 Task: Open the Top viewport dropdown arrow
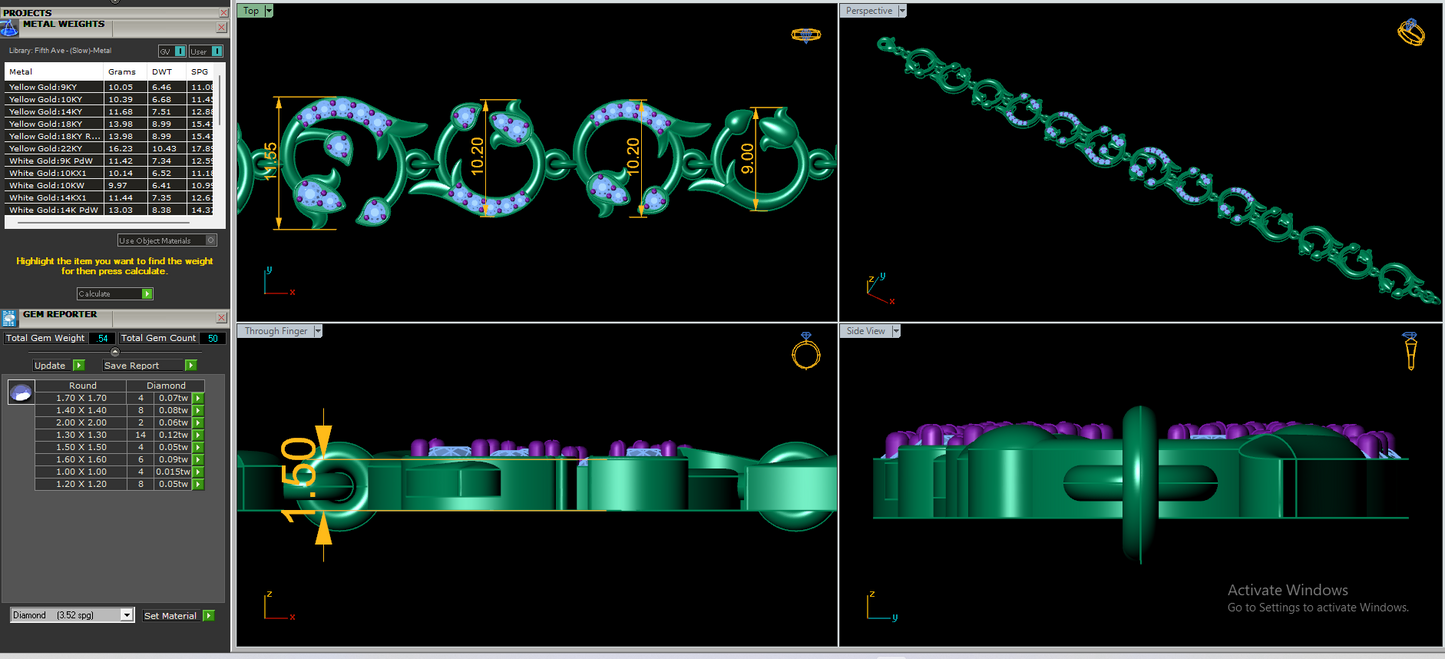click(x=269, y=11)
